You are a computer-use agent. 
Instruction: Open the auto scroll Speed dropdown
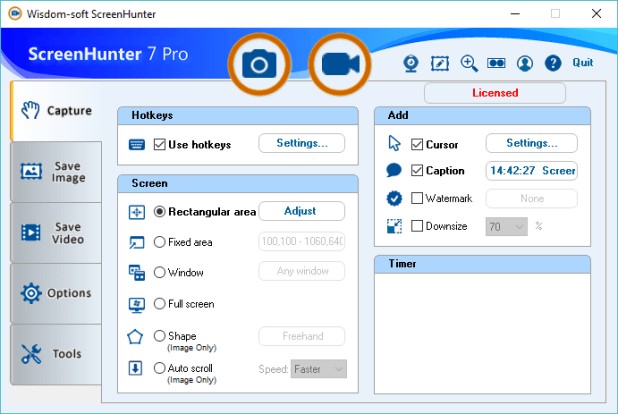tap(319, 369)
